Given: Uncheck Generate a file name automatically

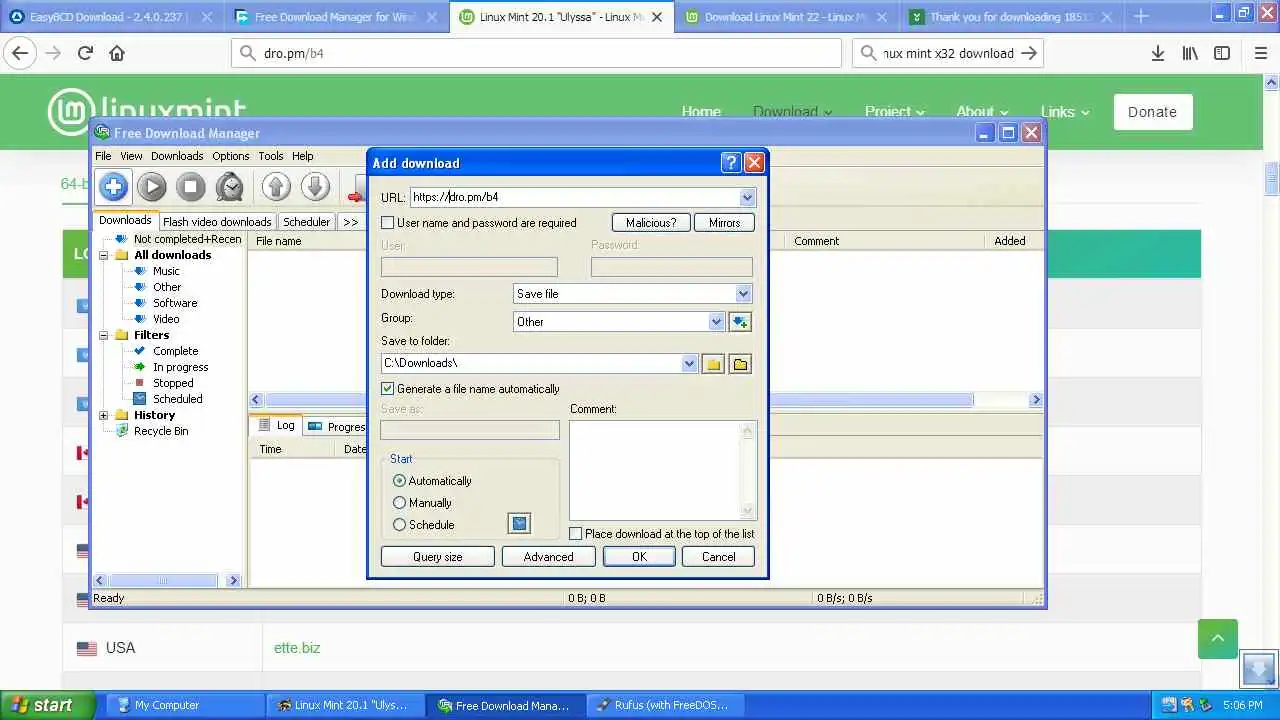Looking at the screenshot, I should click(x=388, y=389).
